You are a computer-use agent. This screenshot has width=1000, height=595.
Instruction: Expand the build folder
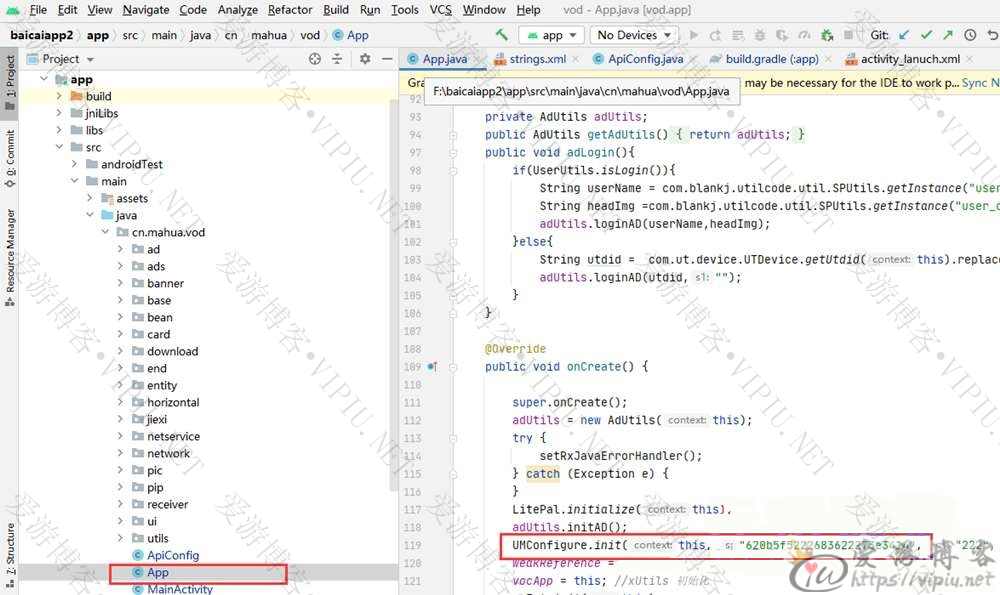59,96
